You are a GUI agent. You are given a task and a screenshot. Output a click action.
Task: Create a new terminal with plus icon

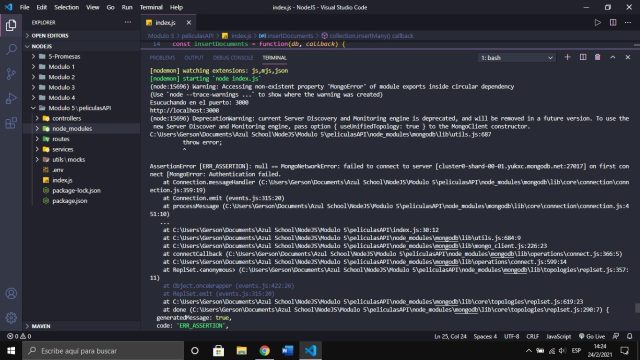567,58
